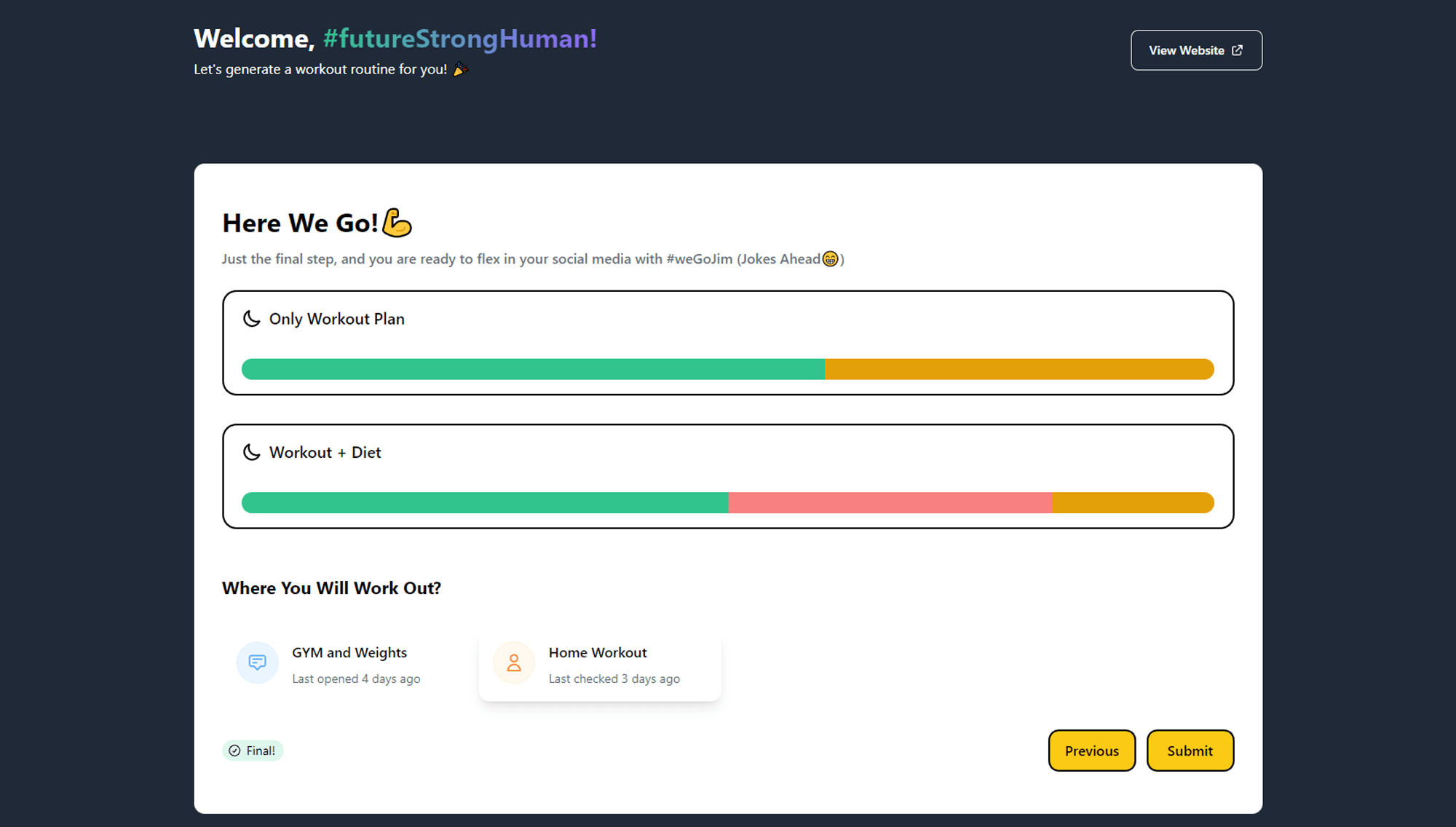
Task: Click the chat icon for GYM and Weights
Action: tap(257, 662)
